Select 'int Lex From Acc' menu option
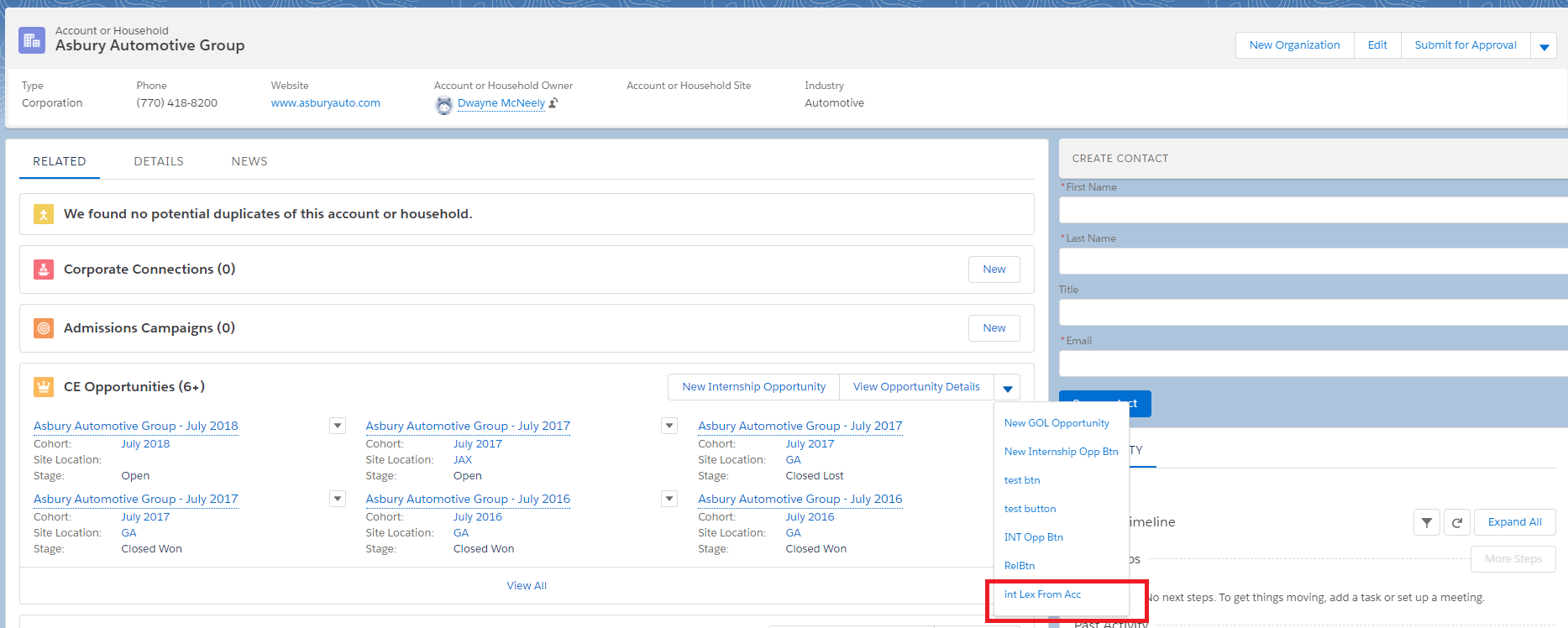 coord(1042,594)
